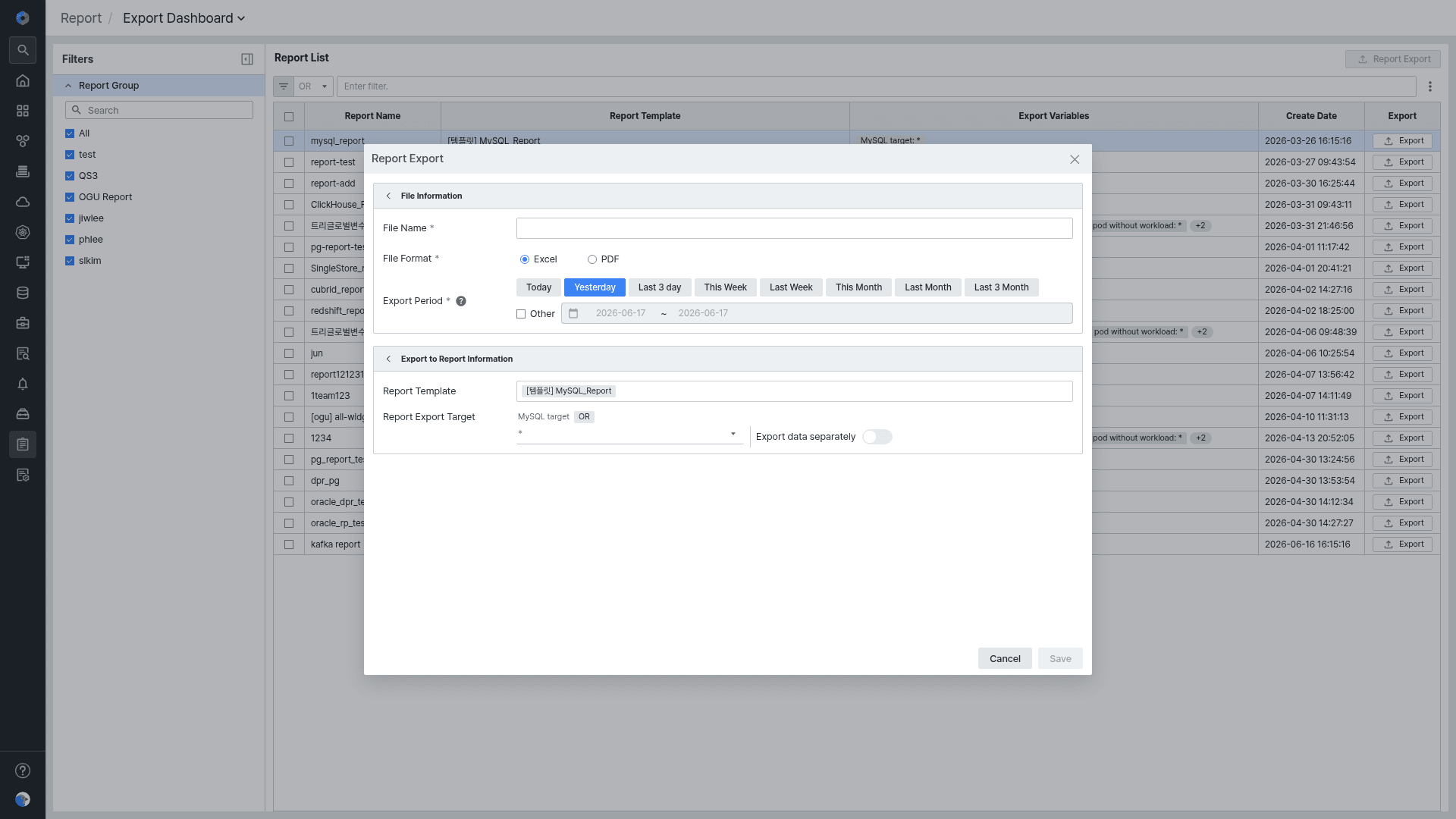Uncheck the OGU Report group filter
1456x819 pixels.
click(x=70, y=197)
